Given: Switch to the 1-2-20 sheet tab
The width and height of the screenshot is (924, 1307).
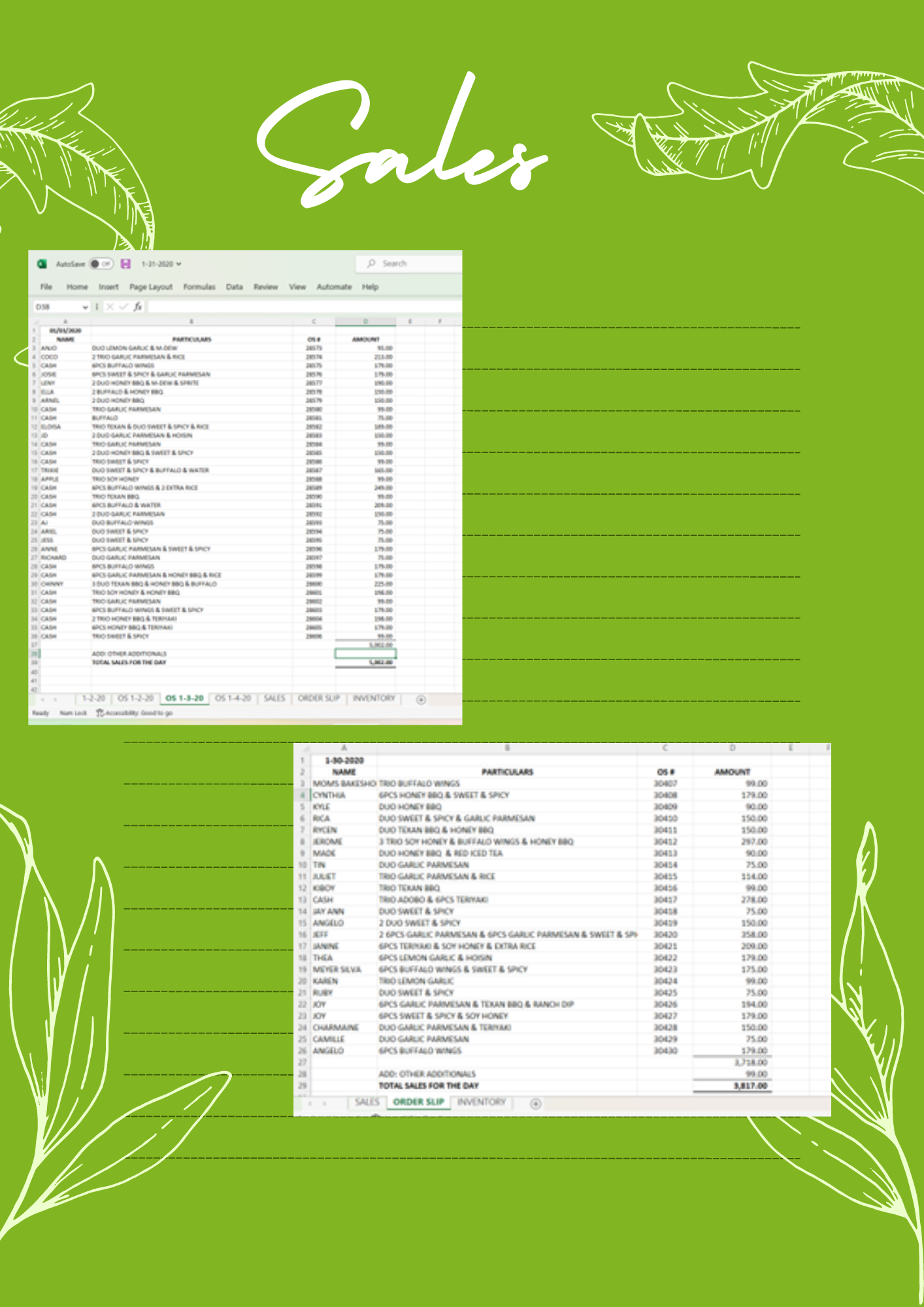Looking at the screenshot, I should click(93, 699).
